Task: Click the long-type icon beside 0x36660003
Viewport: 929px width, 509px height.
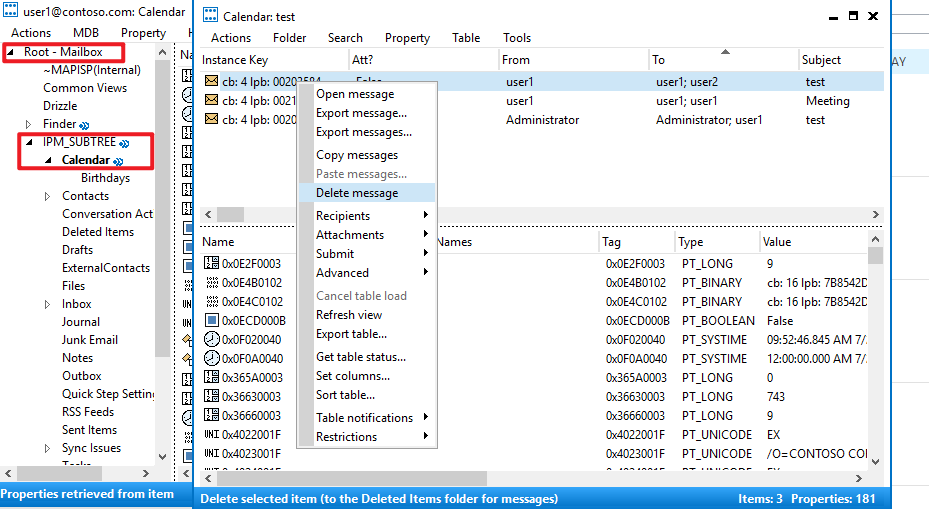Action: [x=212, y=415]
